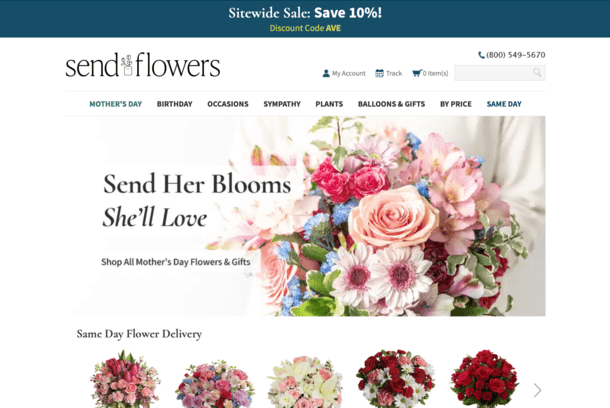Open the Same Day section
This screenshot has width=610, height=408.
pos(504,104)
